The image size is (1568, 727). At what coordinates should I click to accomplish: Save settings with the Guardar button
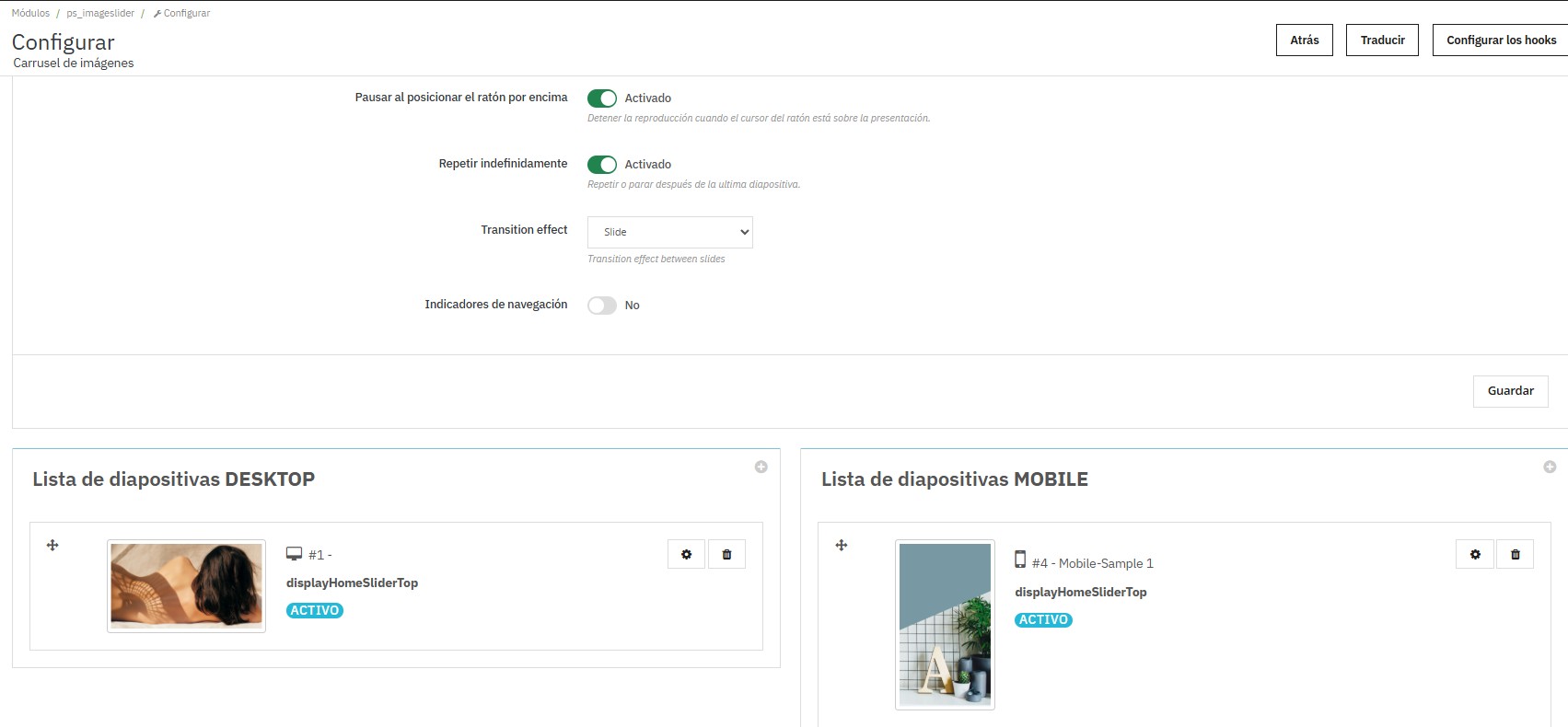(x=1510, y=390)
